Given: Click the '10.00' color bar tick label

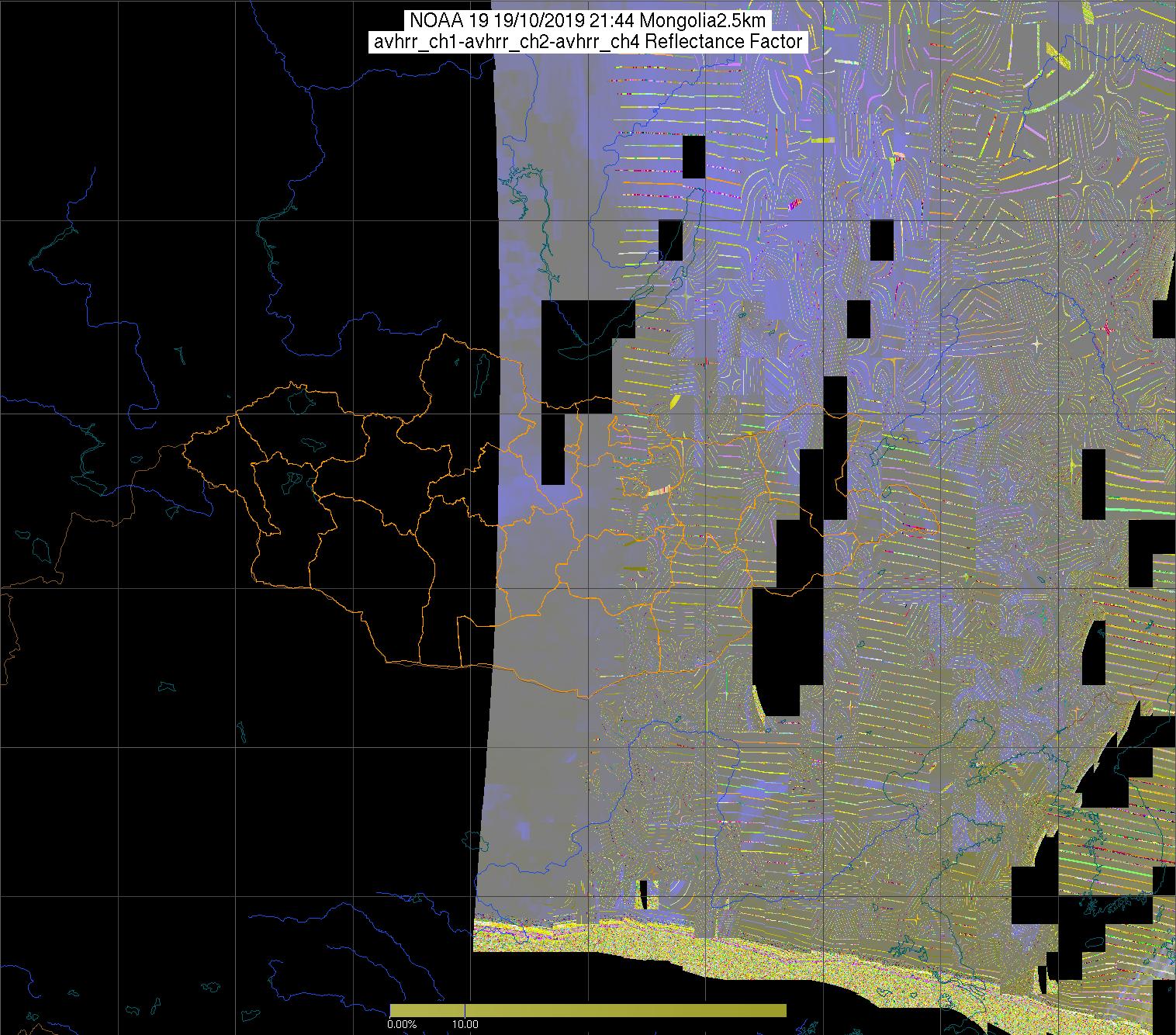Looking at the screenshot, I should tap(465, 1025).
